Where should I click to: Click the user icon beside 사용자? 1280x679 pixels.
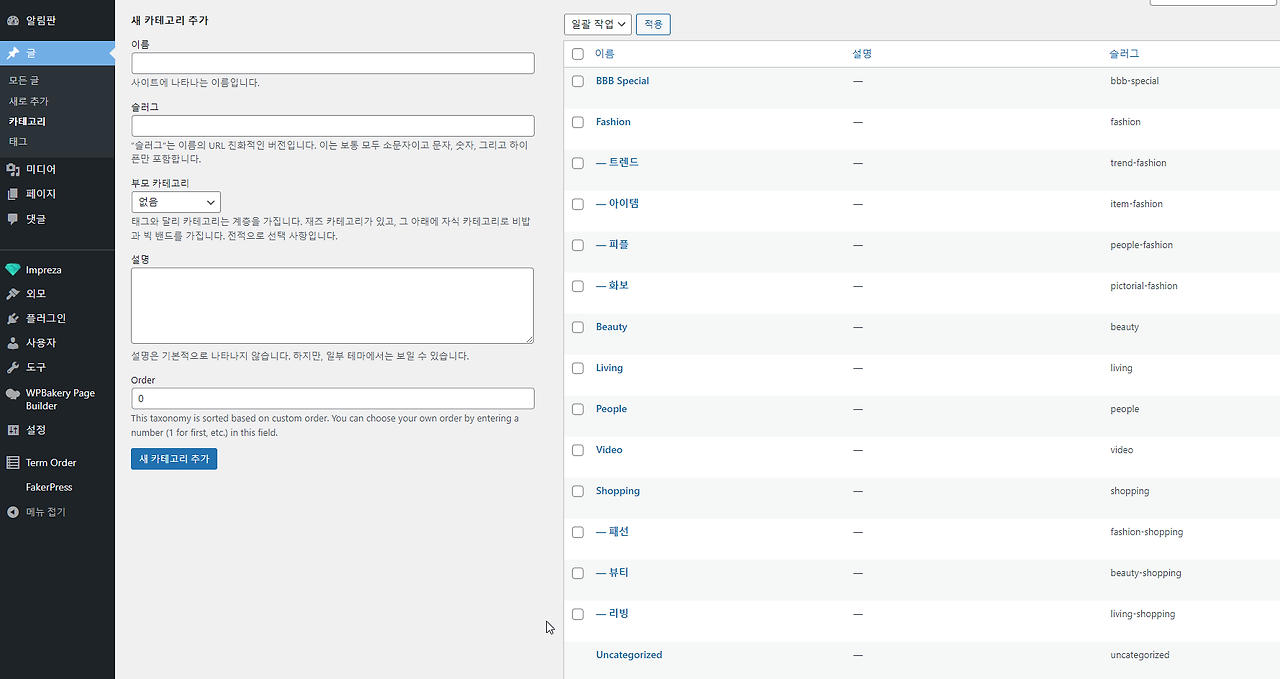point(13,343)
